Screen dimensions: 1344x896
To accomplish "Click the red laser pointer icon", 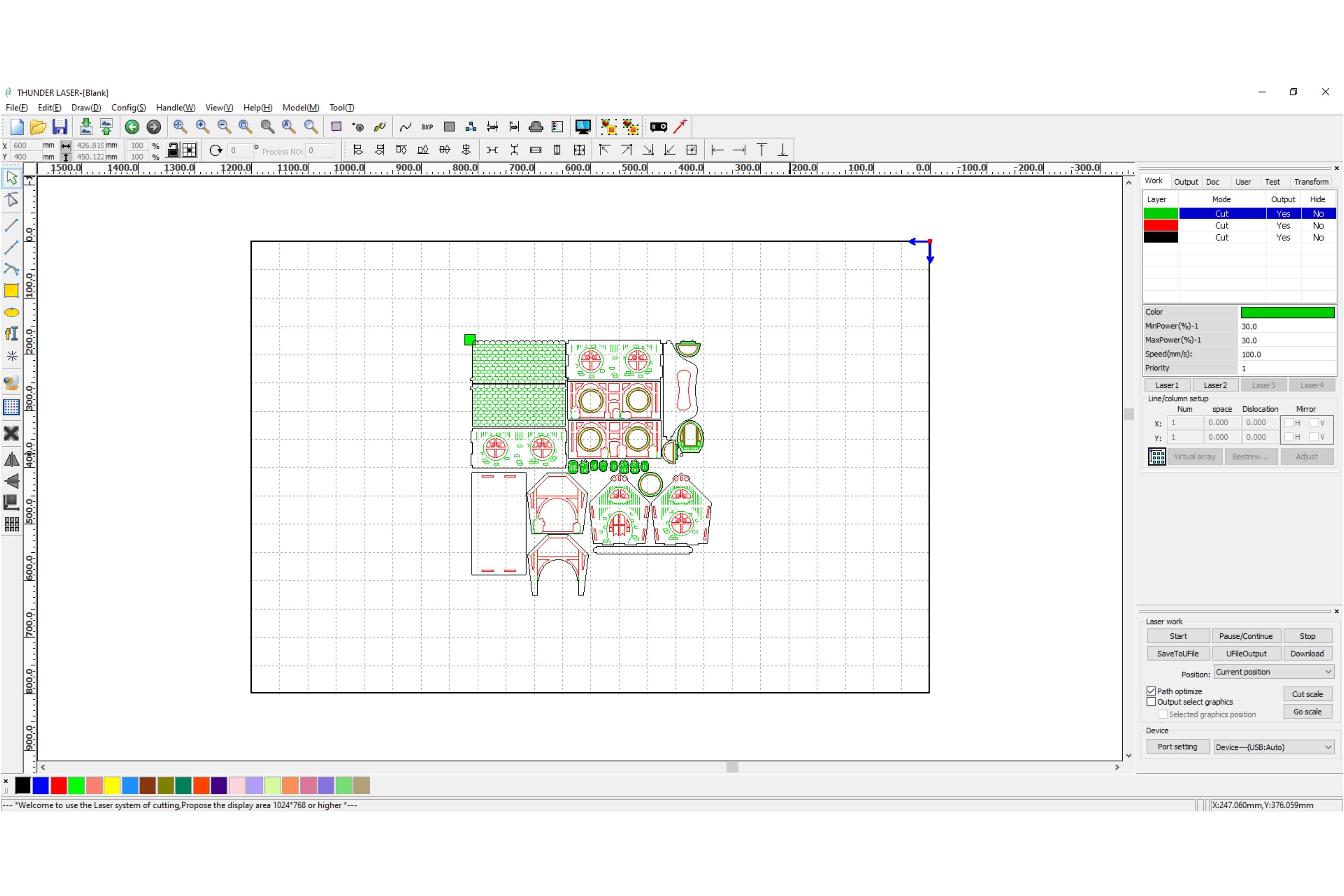I will tap(680, 127).
